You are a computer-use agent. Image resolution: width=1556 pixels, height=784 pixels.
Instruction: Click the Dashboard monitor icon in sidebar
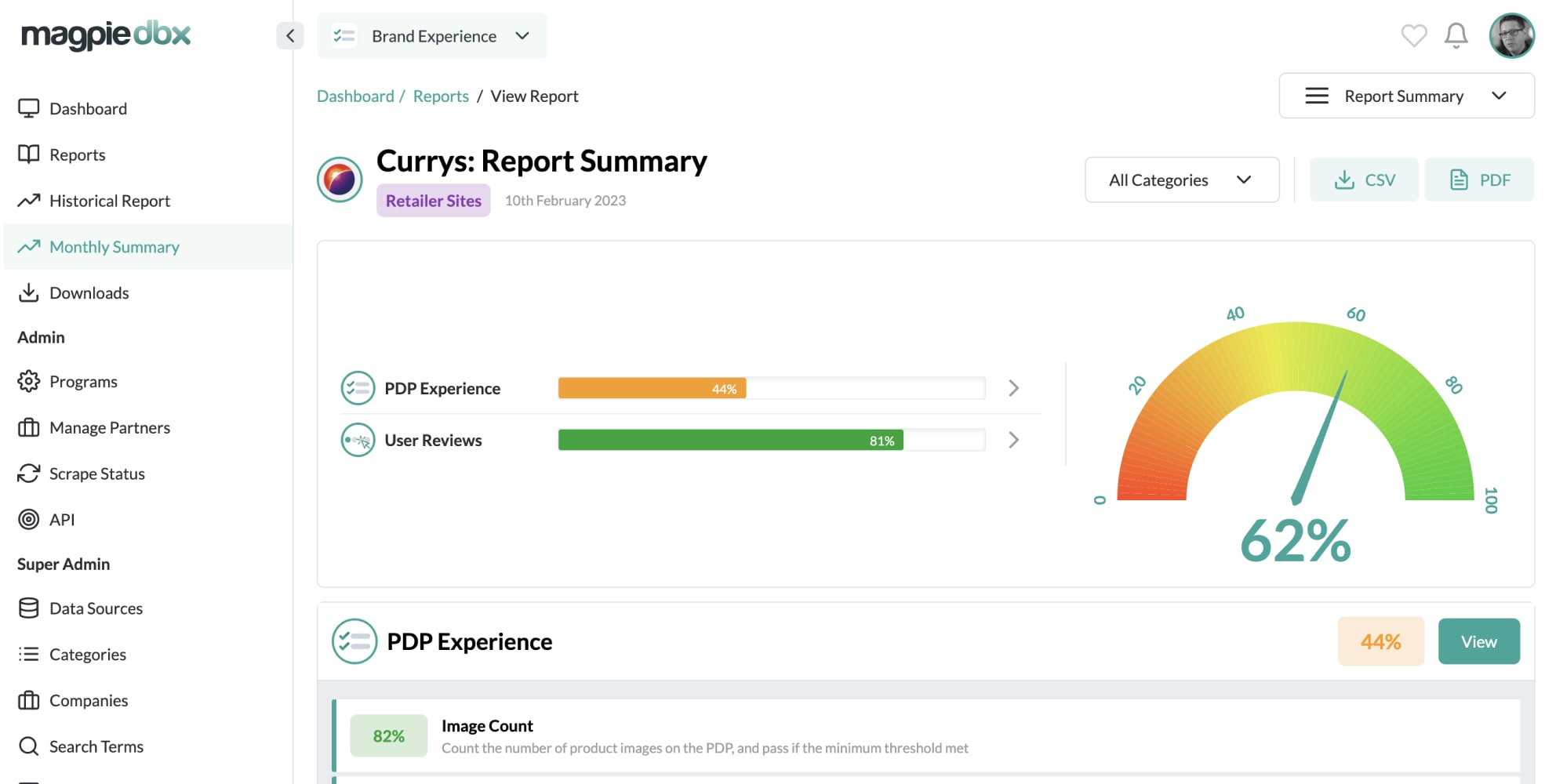(x=29, y=108)
